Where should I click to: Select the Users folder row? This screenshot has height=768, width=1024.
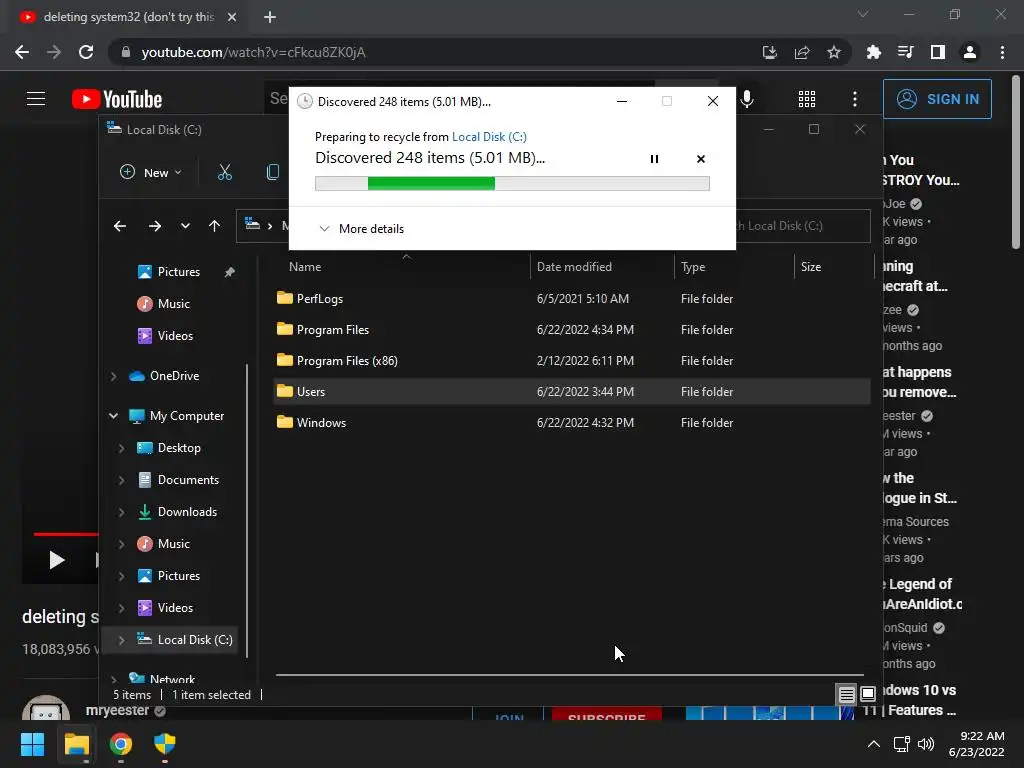[571, 392]
